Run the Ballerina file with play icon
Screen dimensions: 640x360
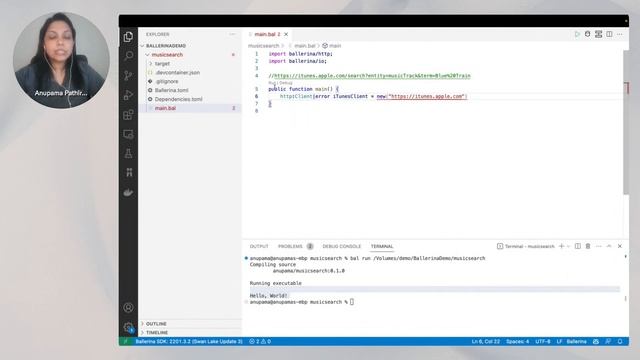click(577, 34)
